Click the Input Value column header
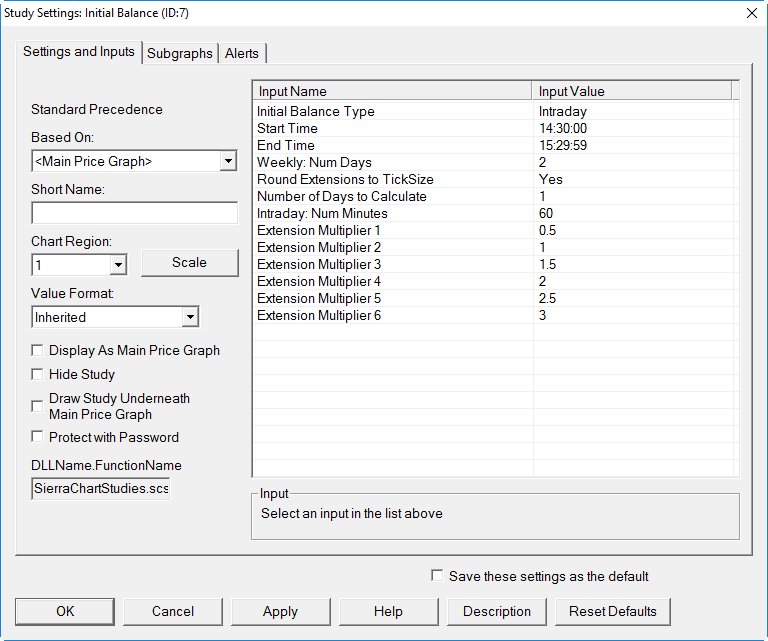Viewport: 768px width, 641px height. point(632,92)
